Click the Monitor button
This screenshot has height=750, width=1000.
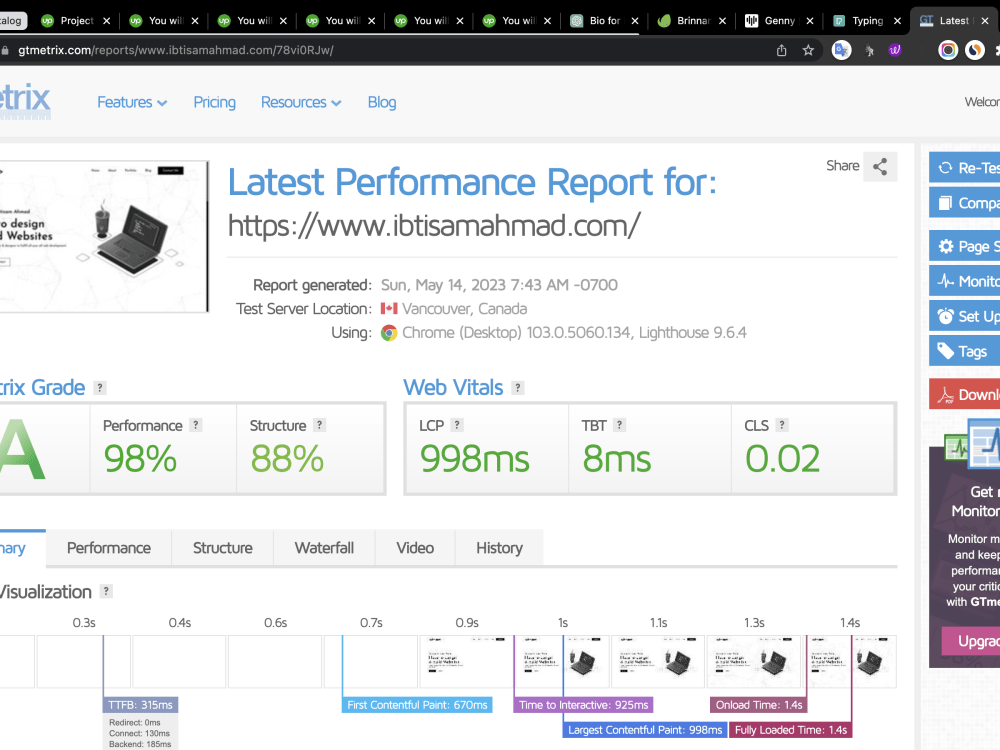point(964,281)
